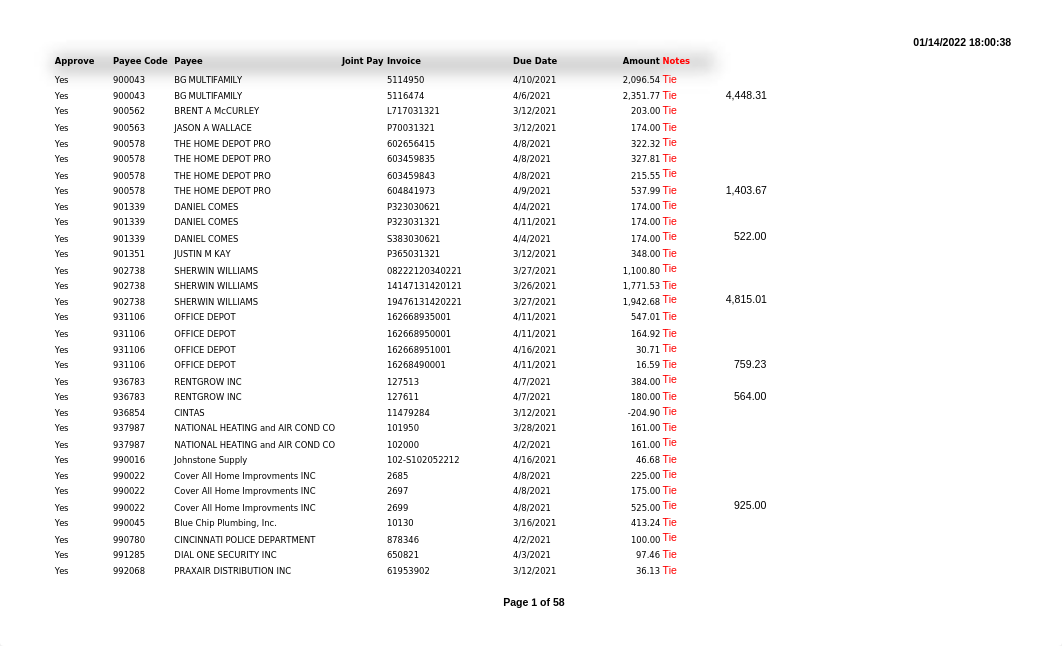Click the red Notes column header
This screenshot has height=646, width=1062.
pyautogui.click(x=676, y=61)
